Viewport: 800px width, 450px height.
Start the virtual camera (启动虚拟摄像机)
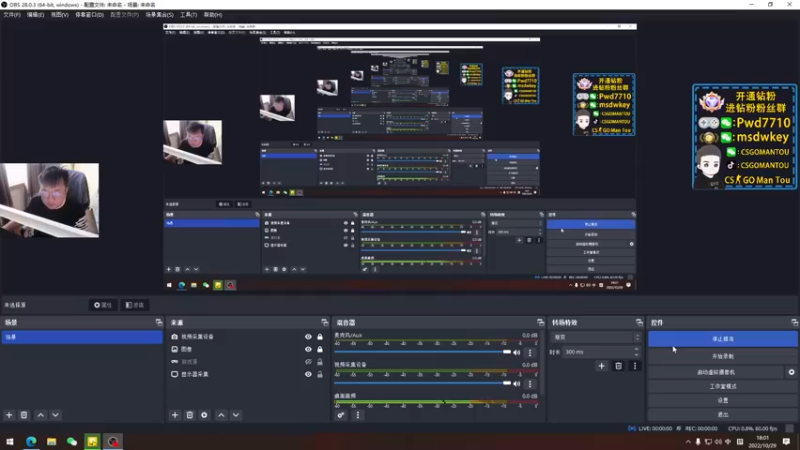point(716,372)
